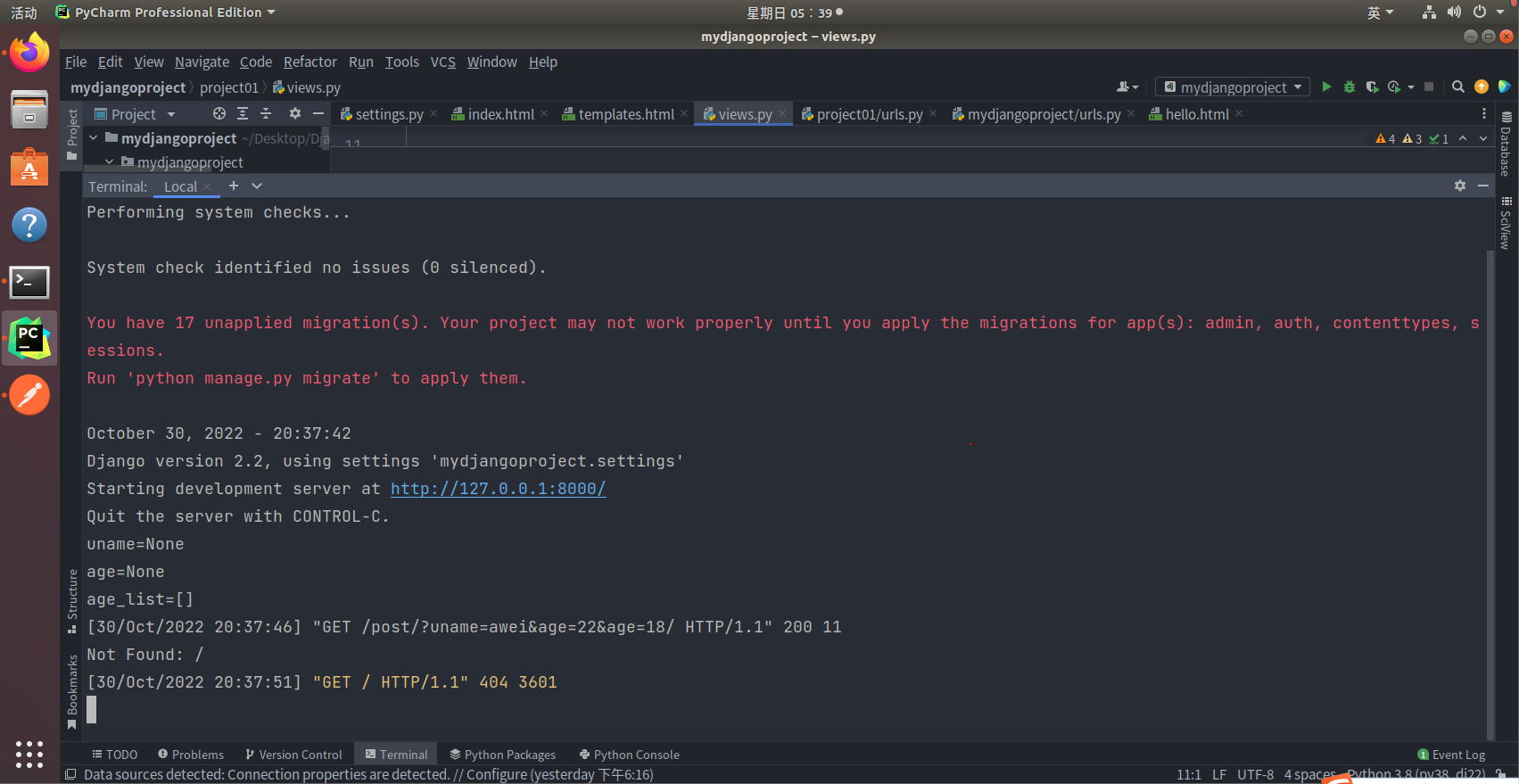
Task: Click the UTF-8 encoding indicator
Action: click(x=1255, y=774)
